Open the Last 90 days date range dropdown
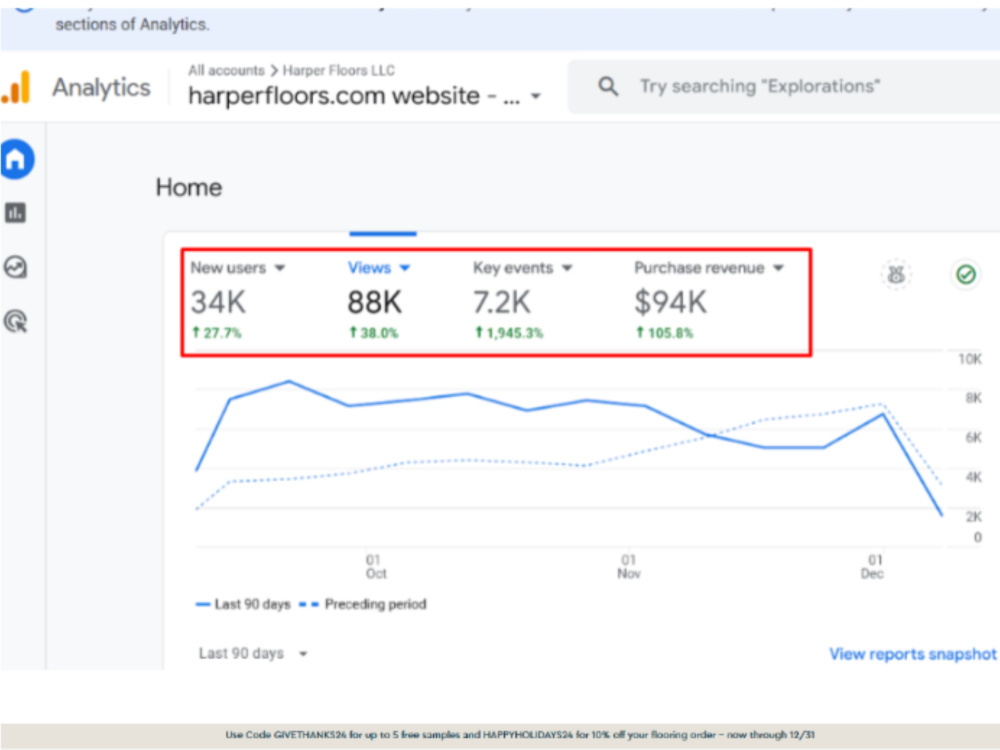The width and height of the screenshot is (1000, 750). tap(253, 654)
